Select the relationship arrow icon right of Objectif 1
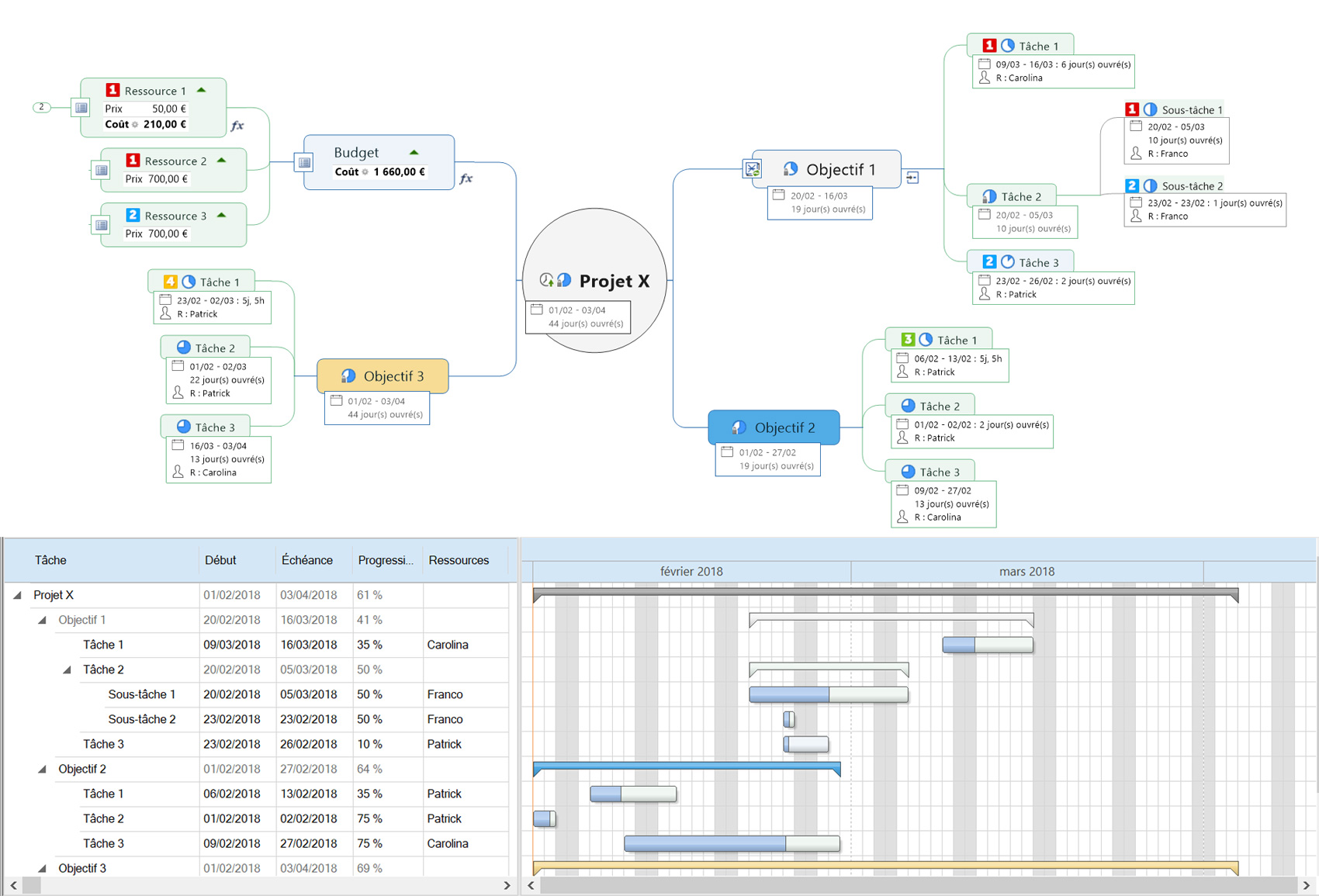Image resolution: width=1319 pixels, height=896 pixels. click(x=912, y=177)
